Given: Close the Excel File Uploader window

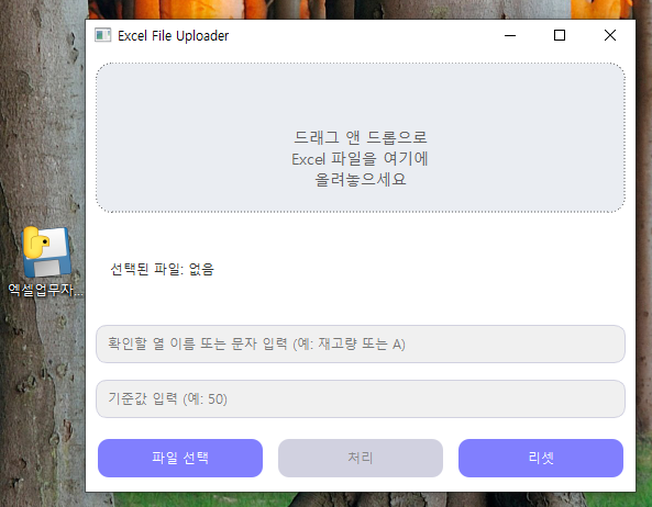Looking at the screenshot, I should pos(610,35).
